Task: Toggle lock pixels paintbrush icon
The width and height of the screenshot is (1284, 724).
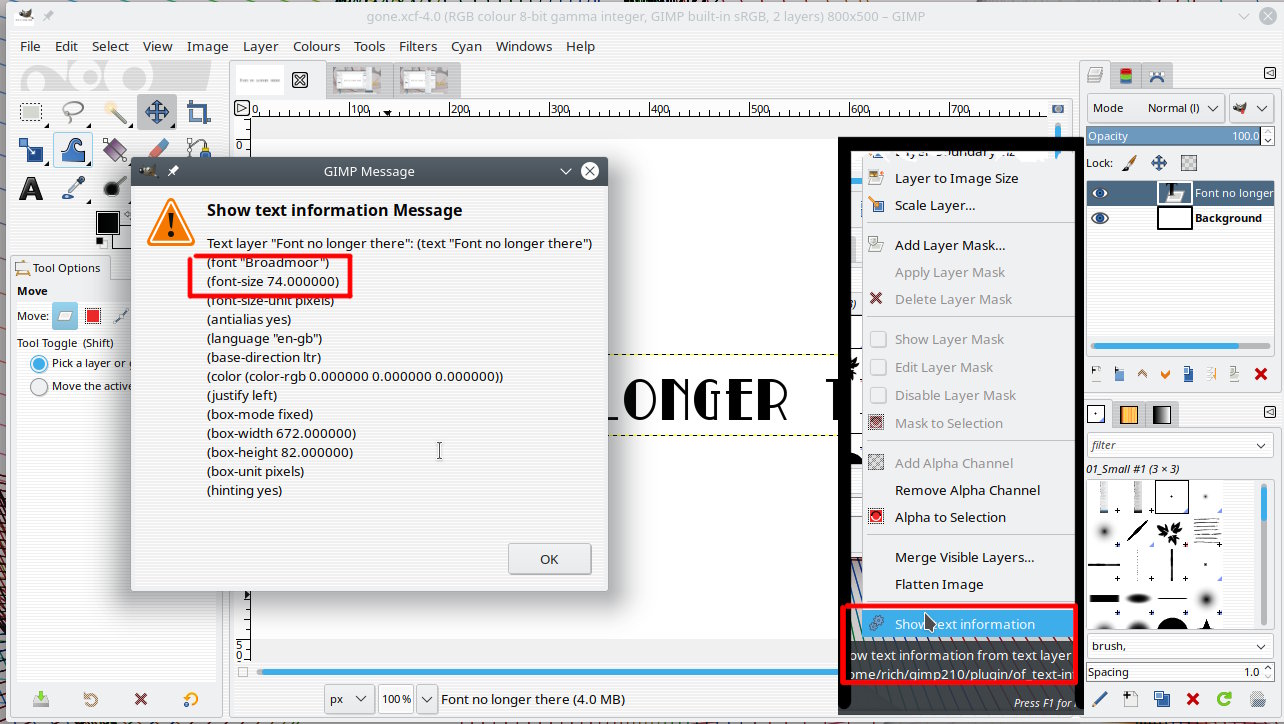Action: pos(1128,162)
